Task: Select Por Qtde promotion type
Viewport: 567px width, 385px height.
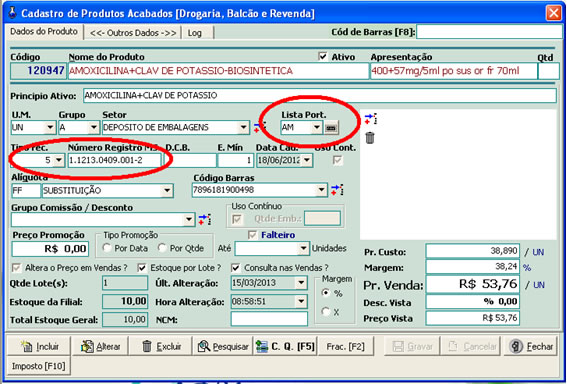Action: [162, 248]
